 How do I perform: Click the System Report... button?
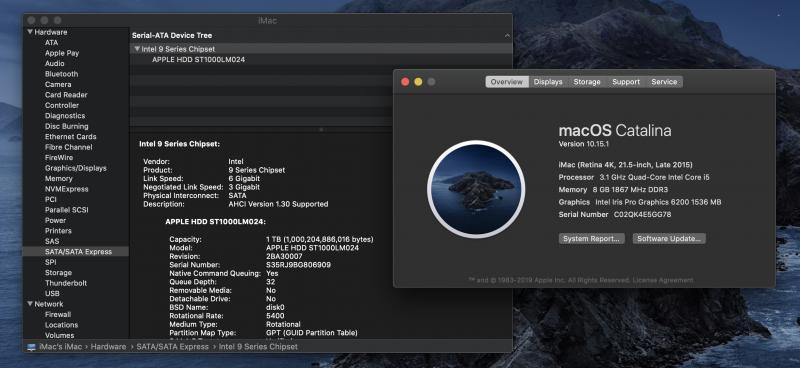point(591,239)
